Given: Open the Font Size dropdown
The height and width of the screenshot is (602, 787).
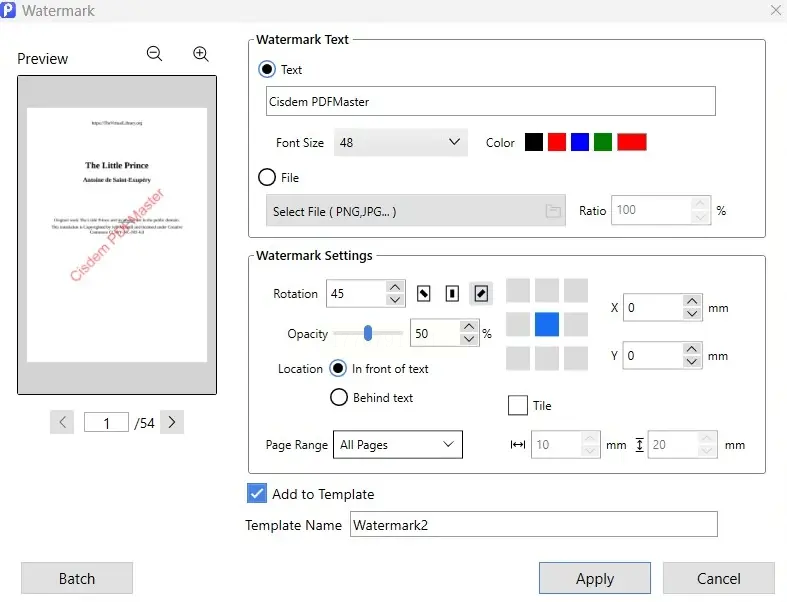Looking at the screenshot, I should [x=401, y=143].
